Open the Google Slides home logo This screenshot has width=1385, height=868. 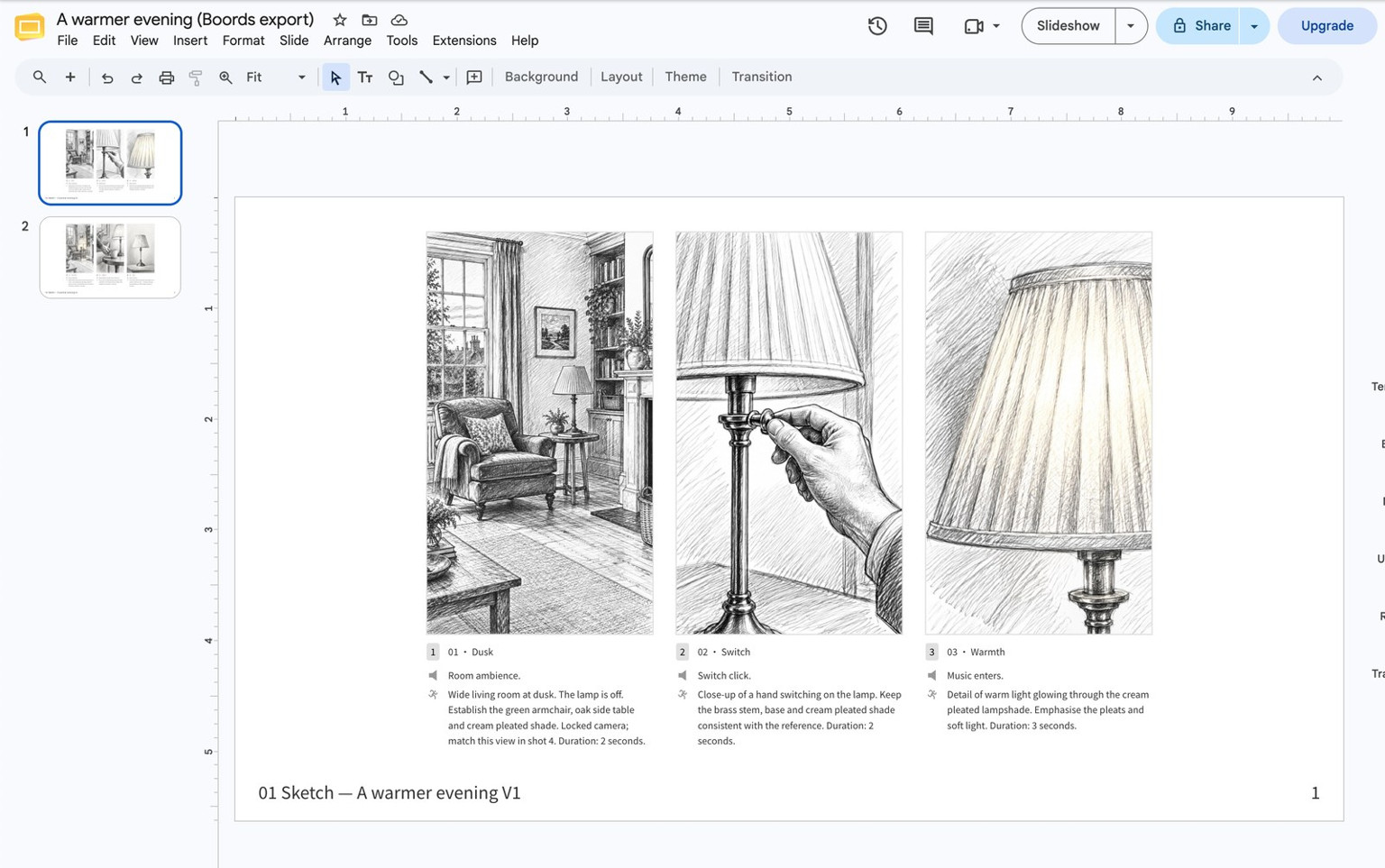(29, 28)
